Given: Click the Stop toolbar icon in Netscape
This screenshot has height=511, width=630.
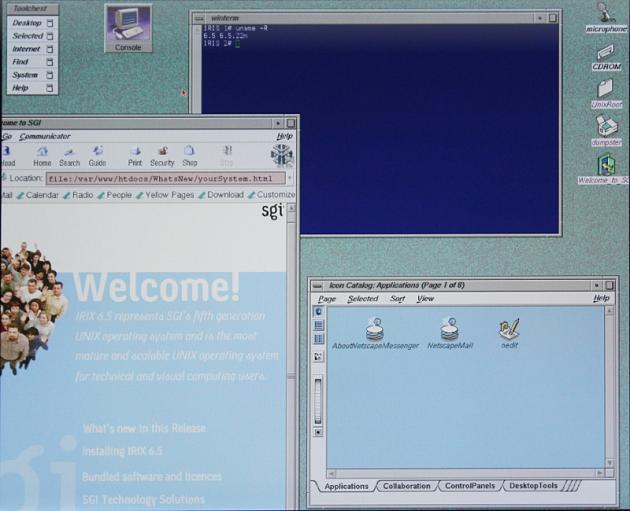Looking at the screenshot, I should coord(227,156).
